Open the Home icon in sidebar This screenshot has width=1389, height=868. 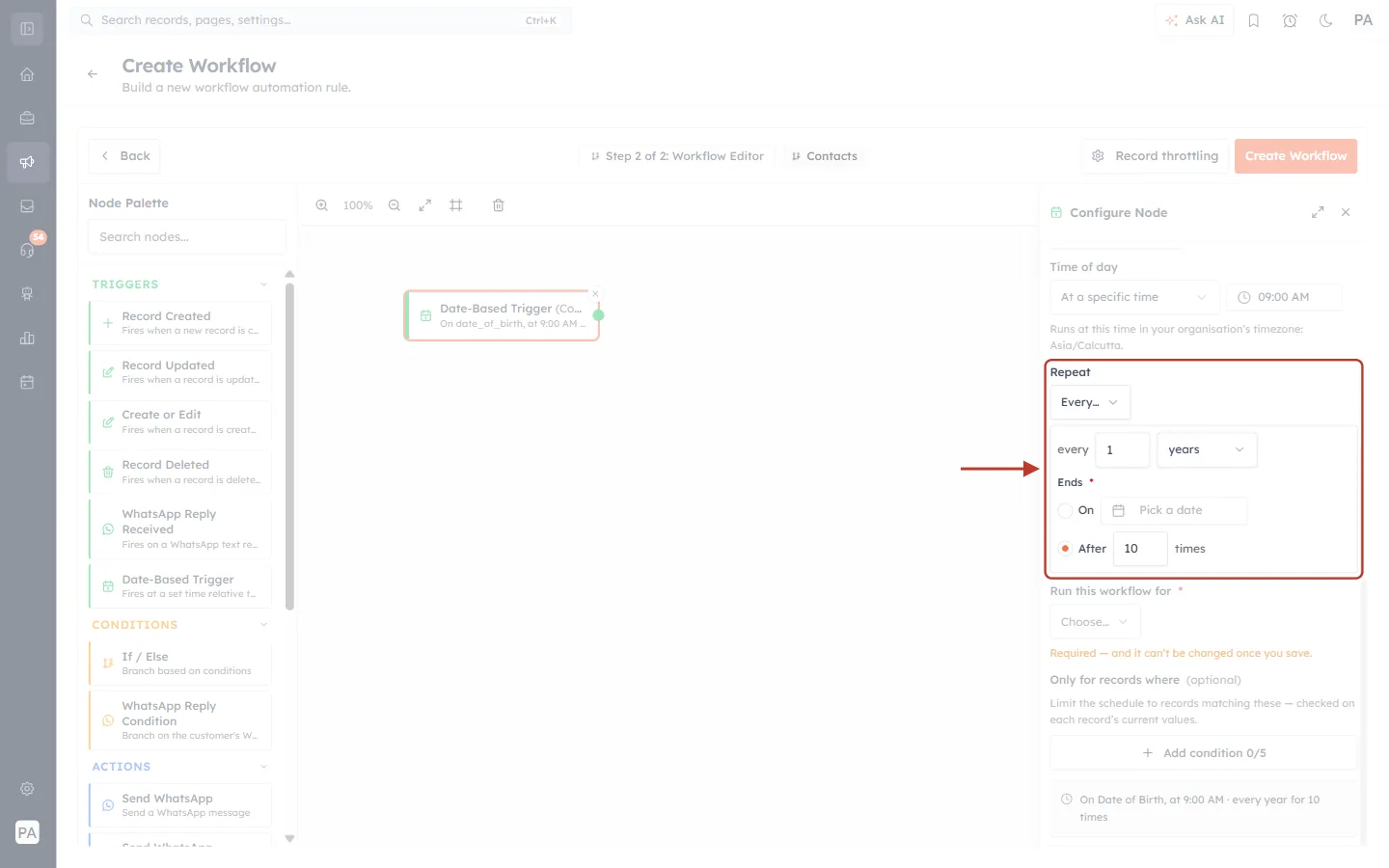click(x=27, y=74)
